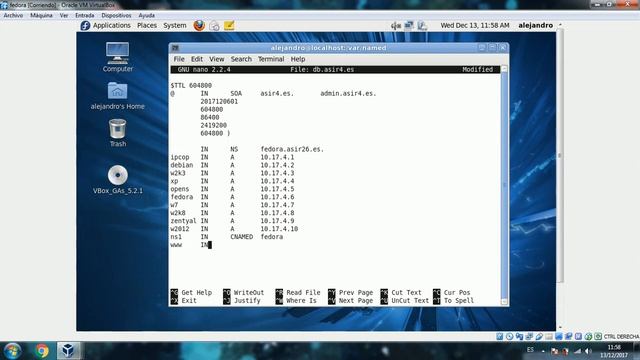Screen dimensions: 640x360
Task: Click the CTRL DERECHA host key indicator
Action: pos(621,337)
